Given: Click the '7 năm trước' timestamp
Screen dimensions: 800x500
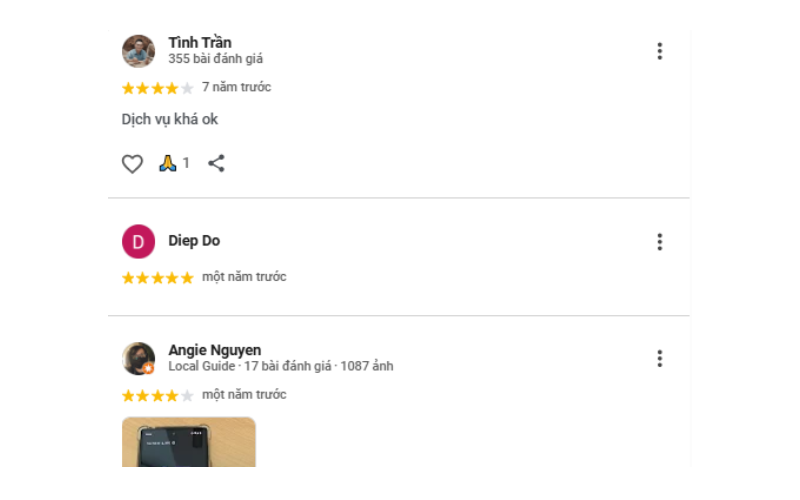Looking at the screenshot, I should [236, 87].
